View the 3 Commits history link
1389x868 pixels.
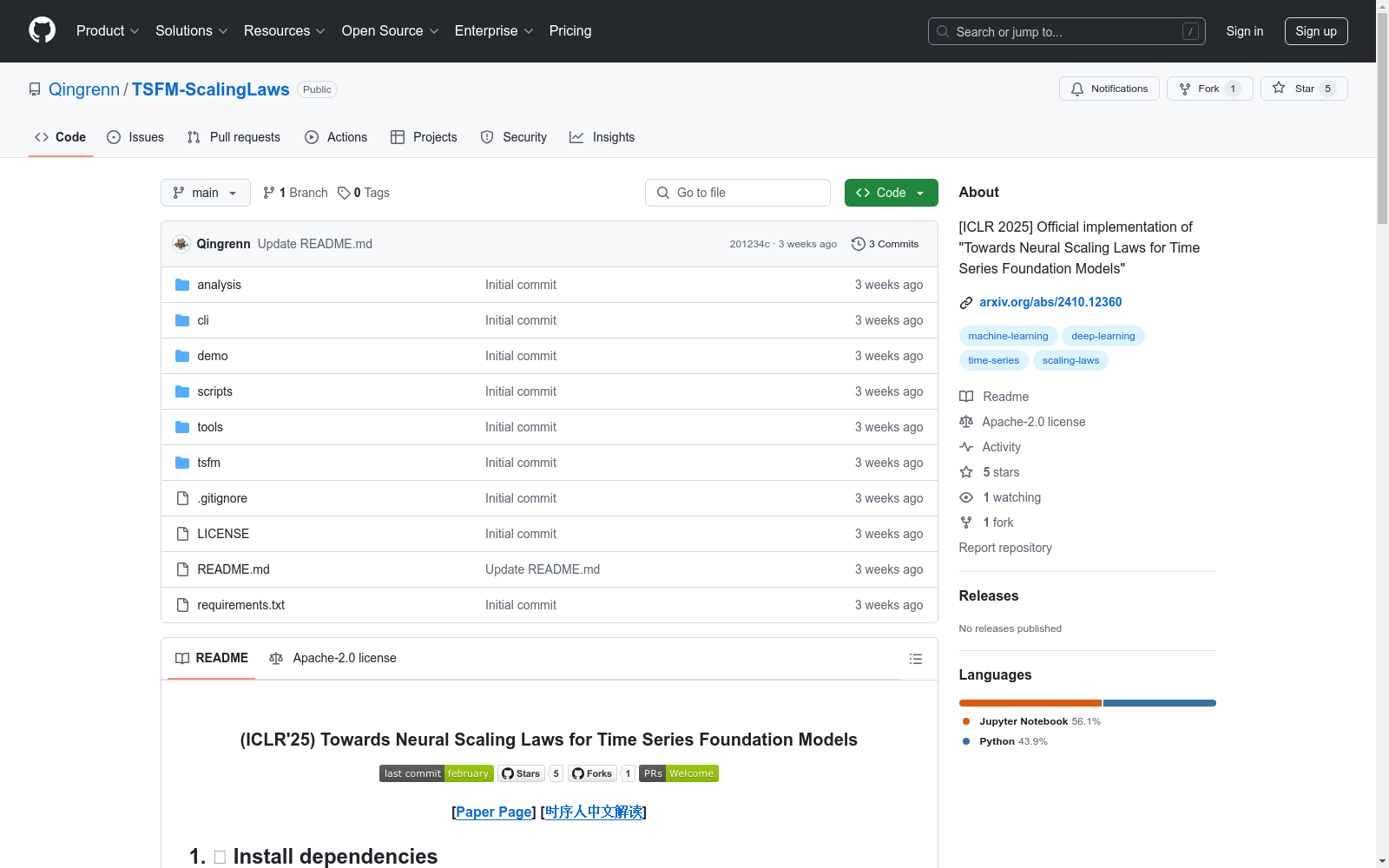[x=885, y=244]
